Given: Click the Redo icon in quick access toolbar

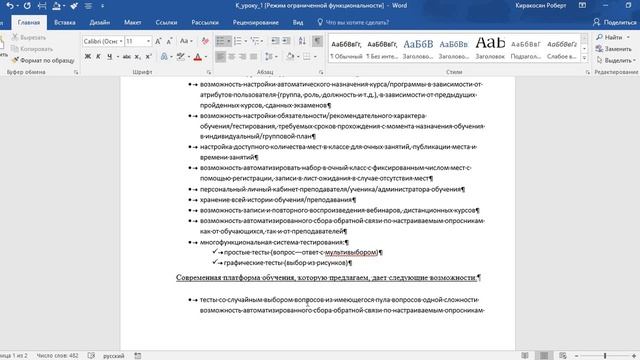Looking at the screenshot, I should (27, 6).
